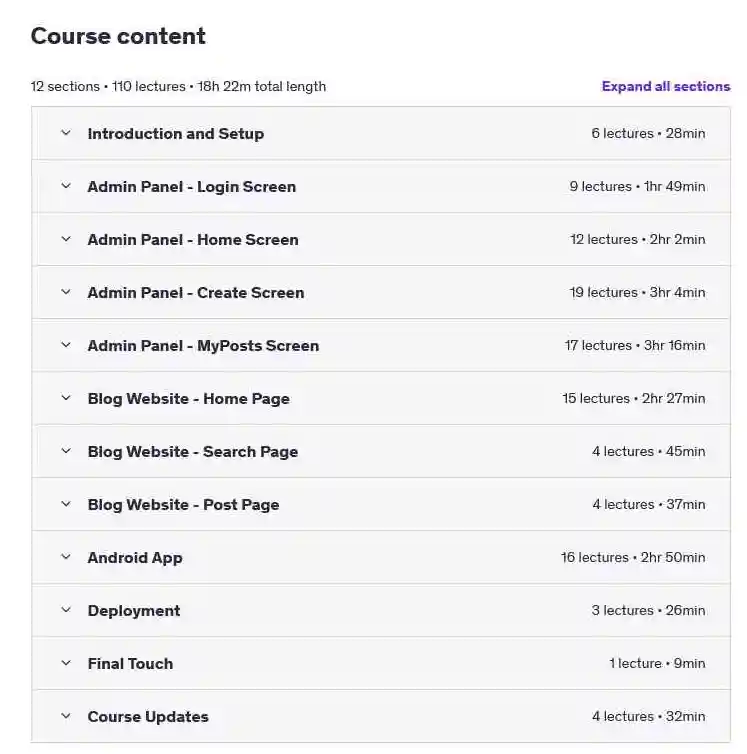The height and width of the screenshot is (754, 747).
Task: Expand the Course Updates section chevron
Action: (66, 716)
